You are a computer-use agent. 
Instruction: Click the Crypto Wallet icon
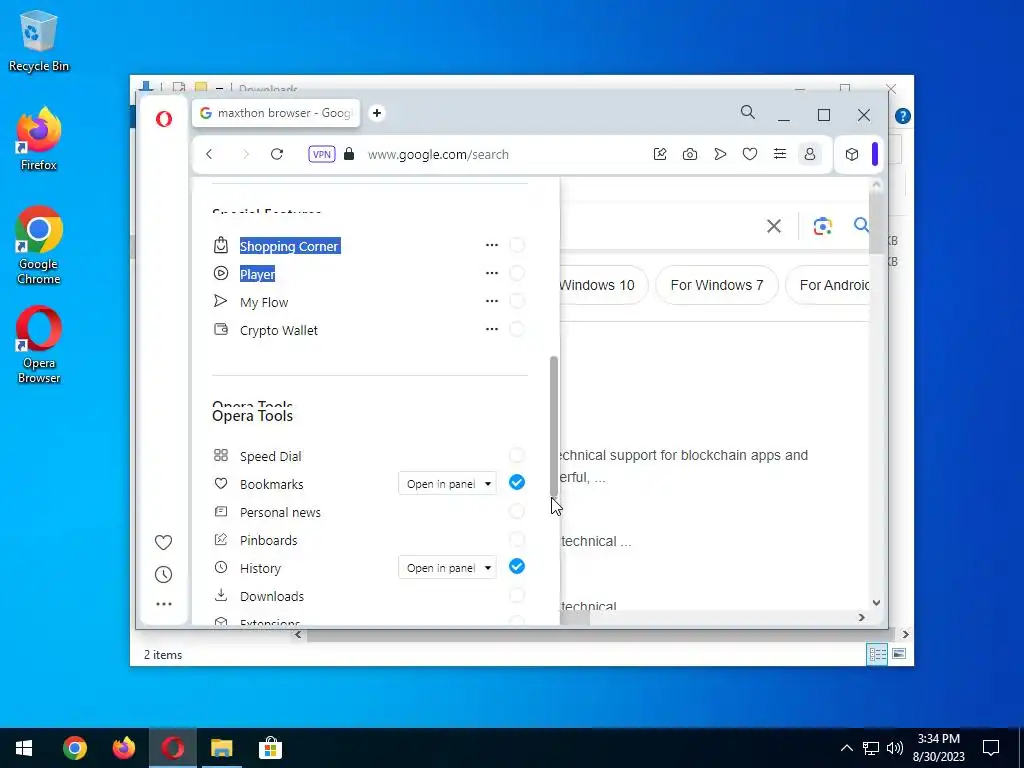point(221,329)
